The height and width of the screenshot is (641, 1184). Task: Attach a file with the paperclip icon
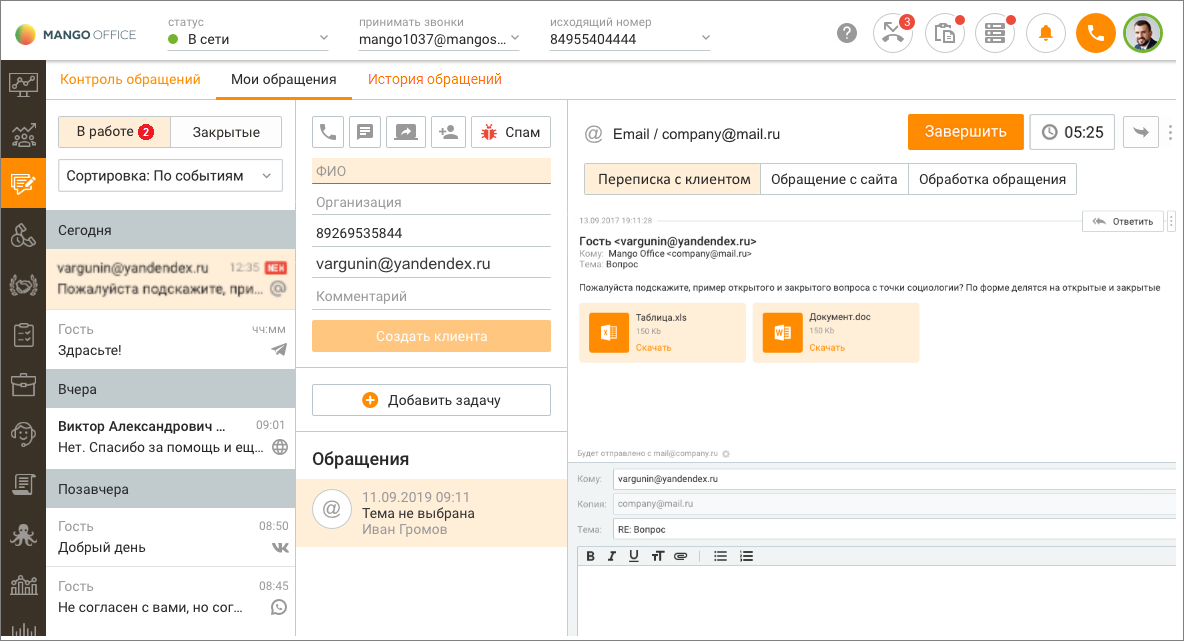pos(681,556)
